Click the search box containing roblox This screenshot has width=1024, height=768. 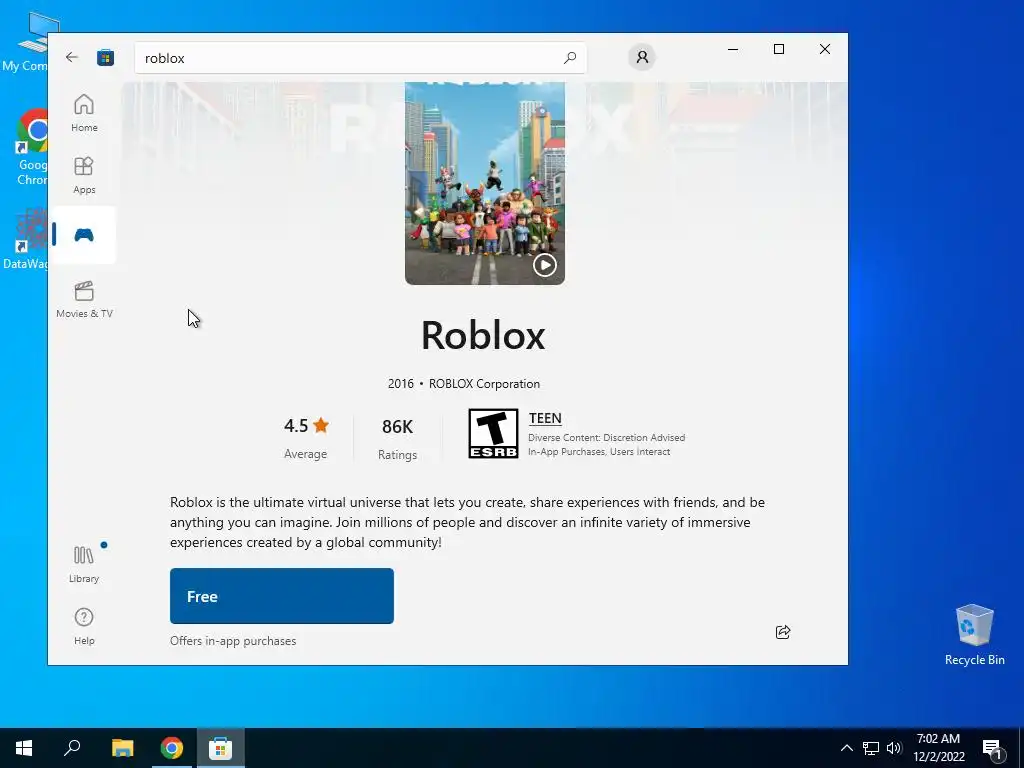pyautogui.click(x=360, y=57)
